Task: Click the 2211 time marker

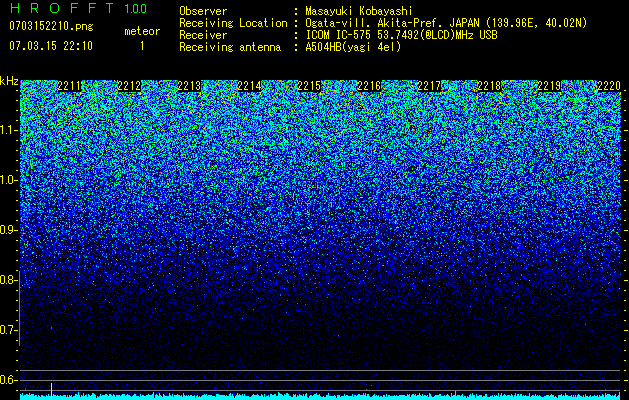Action: (x=69, y=86)
